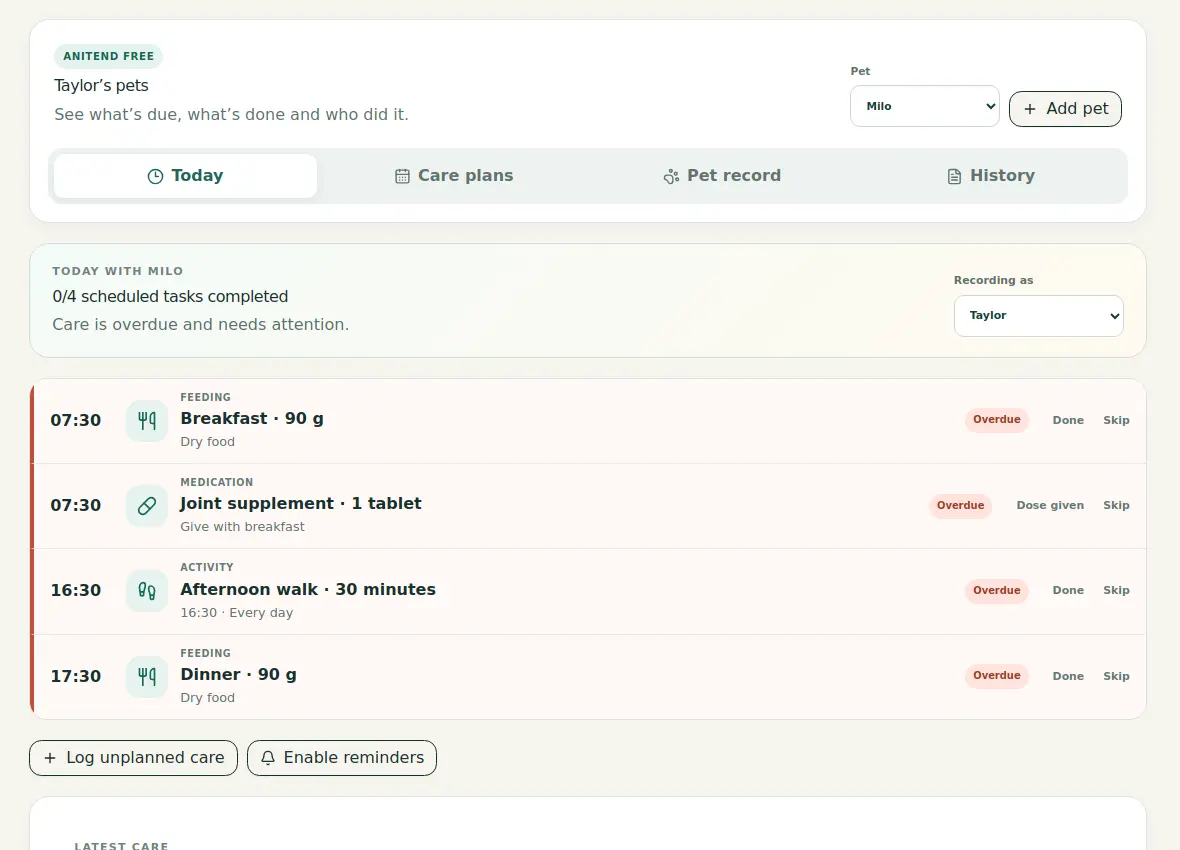Mark Dinner as Done
The height and width of the screenshot is (850, 1180).
[x=1068, y=676]
